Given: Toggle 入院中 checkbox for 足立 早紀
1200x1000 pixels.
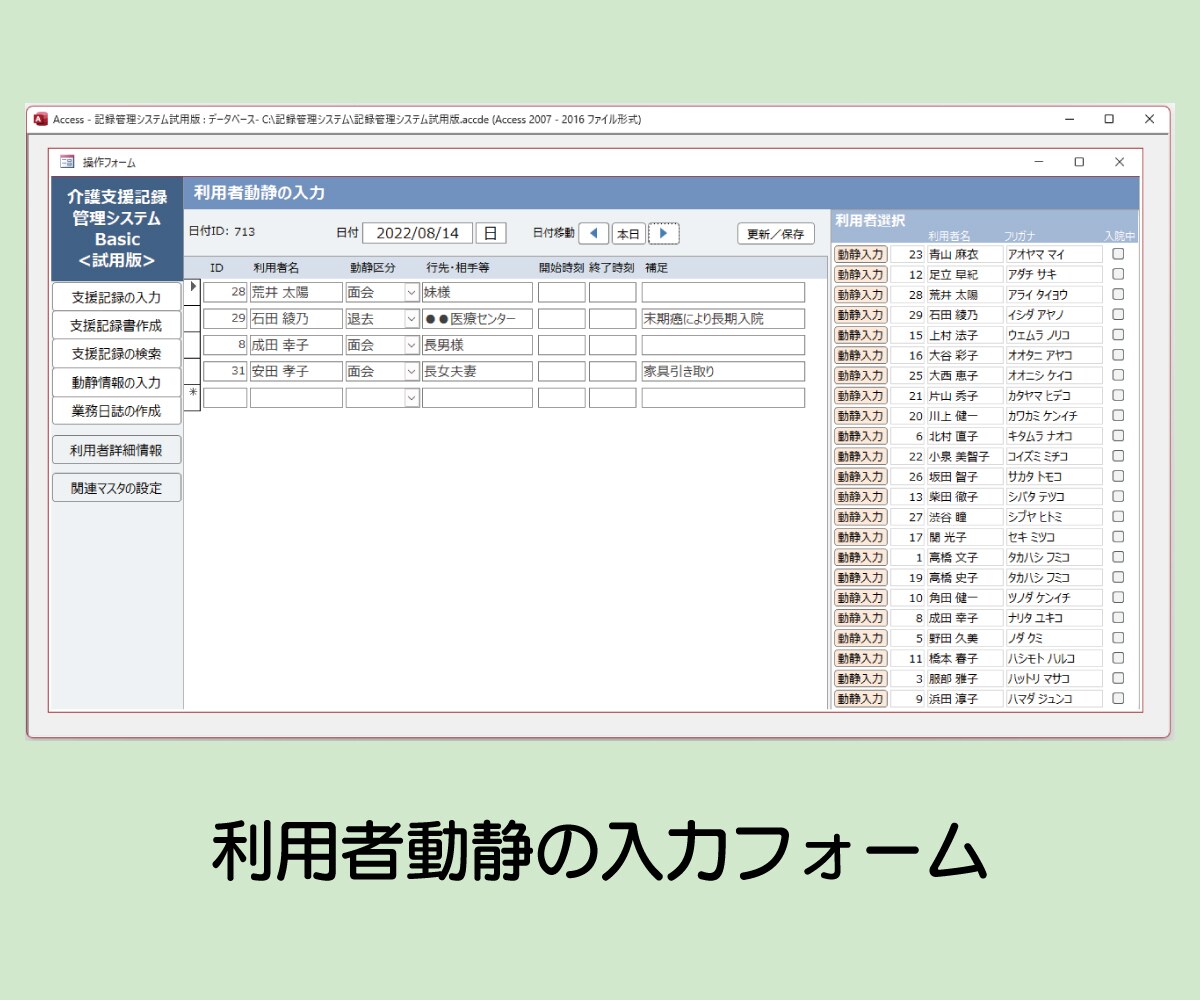Looking at the screenshot, I should click(x=1118, y=274).
